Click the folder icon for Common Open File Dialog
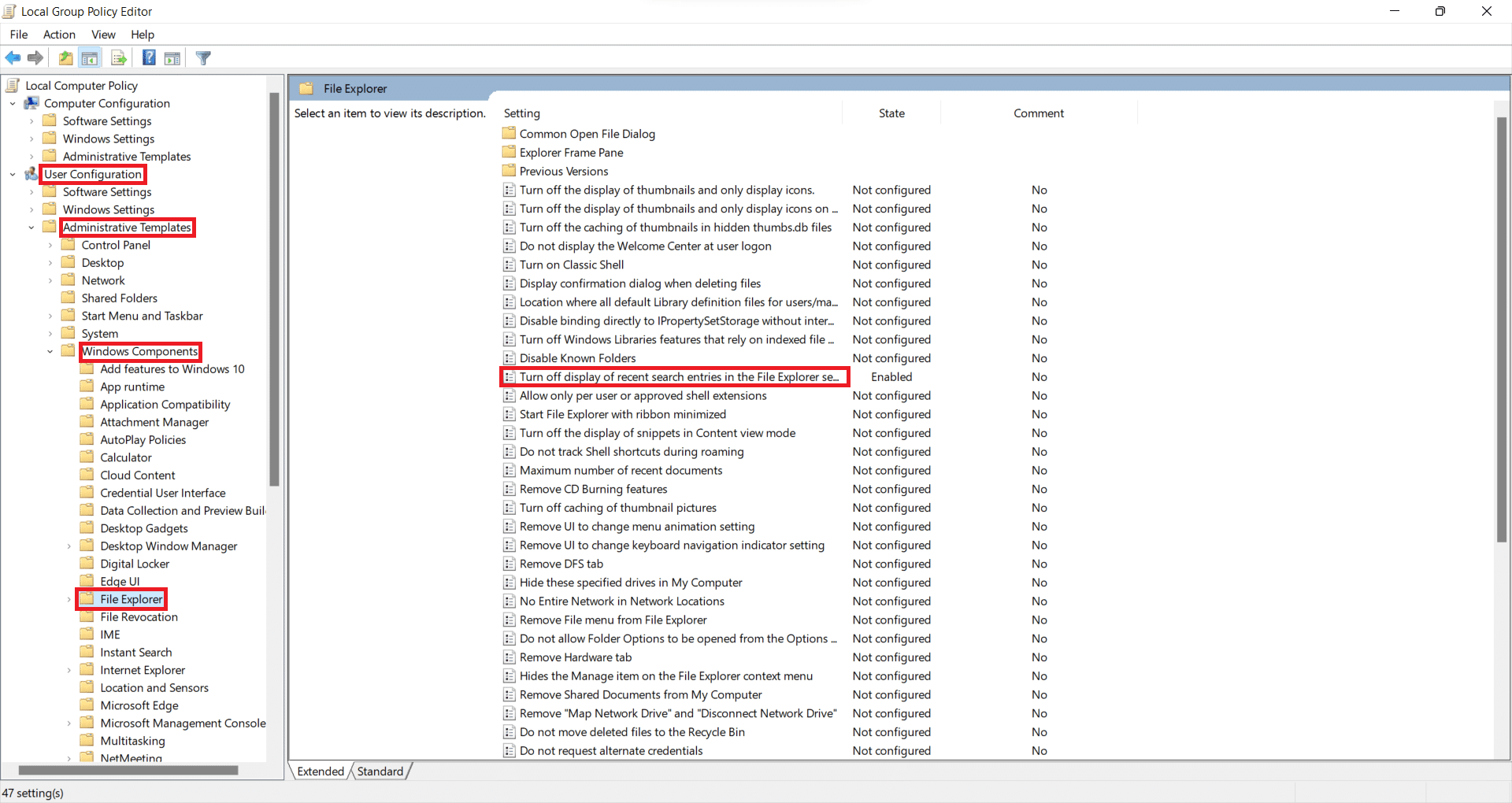Image resolution: width=1512 pixels, height=803 pixels. pyautogui.click(x=510, y=133)
